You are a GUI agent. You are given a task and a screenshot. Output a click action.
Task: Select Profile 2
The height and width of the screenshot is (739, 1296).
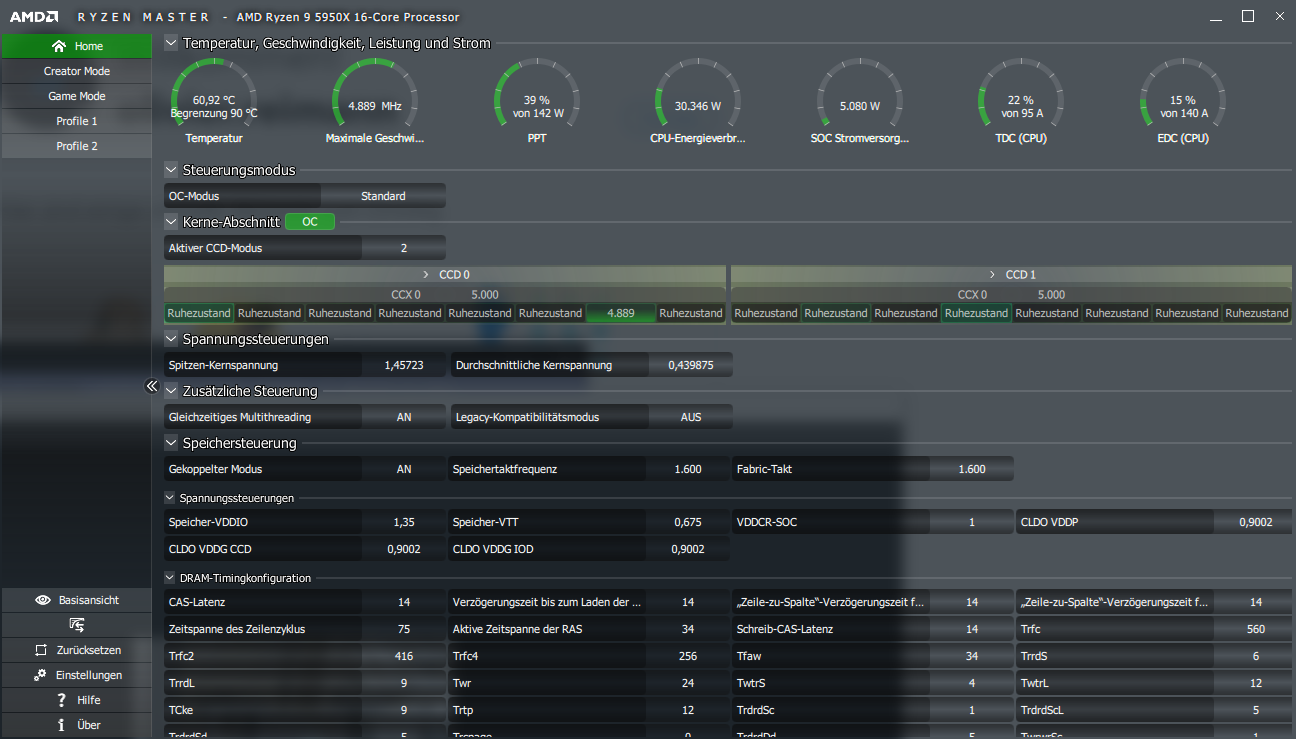pyautogui.click(x=76, y=146)
